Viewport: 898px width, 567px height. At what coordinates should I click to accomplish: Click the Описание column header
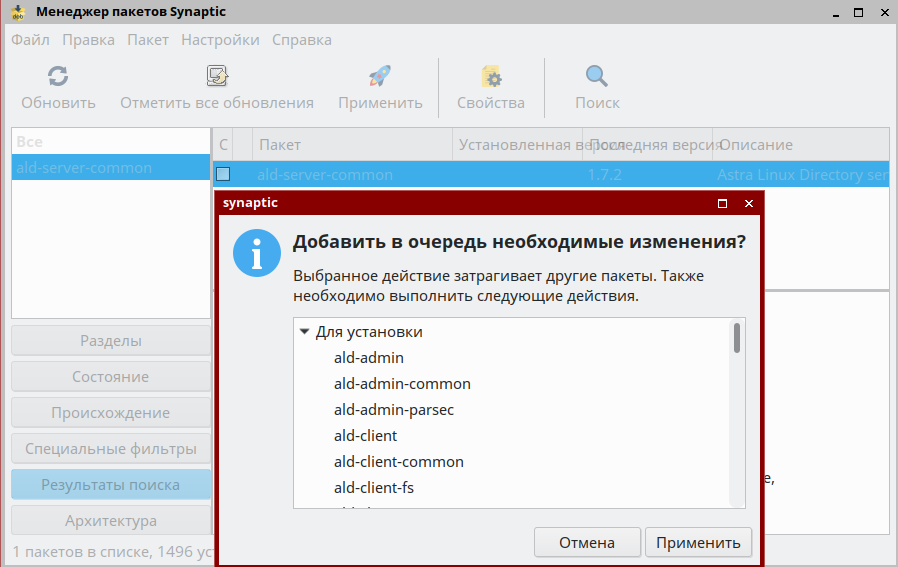801,145
